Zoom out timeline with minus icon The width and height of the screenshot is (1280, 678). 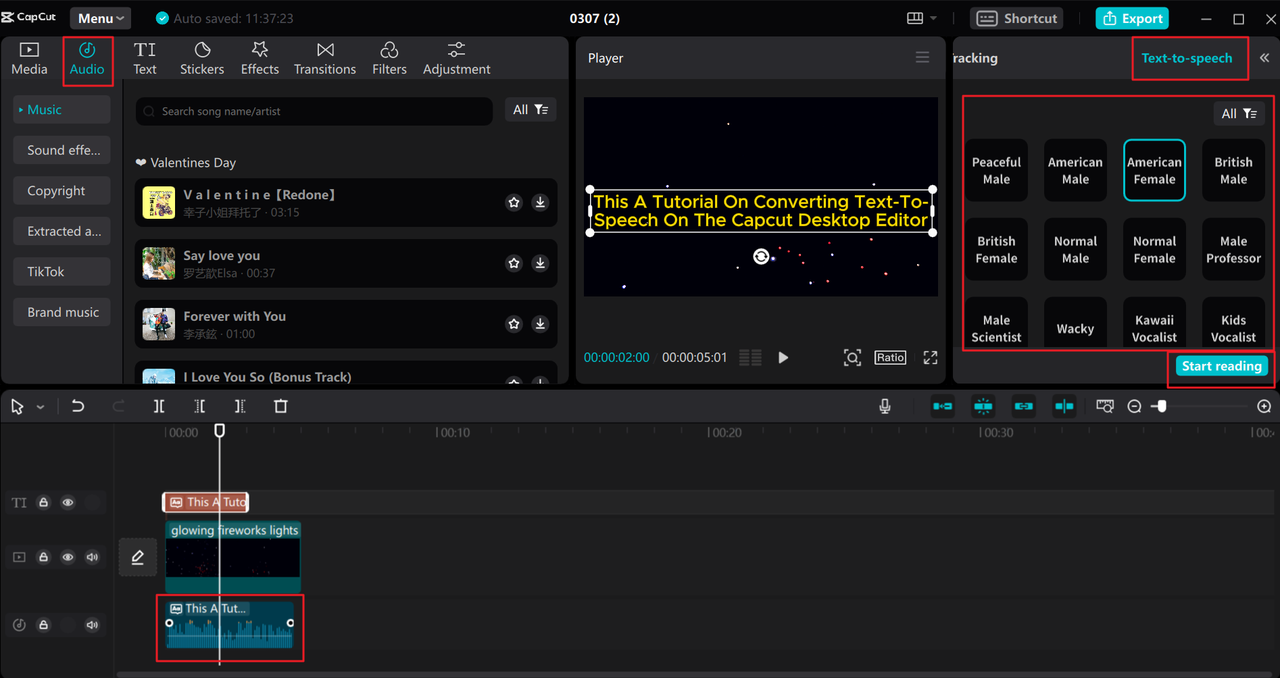click(x=1134, y=406)
